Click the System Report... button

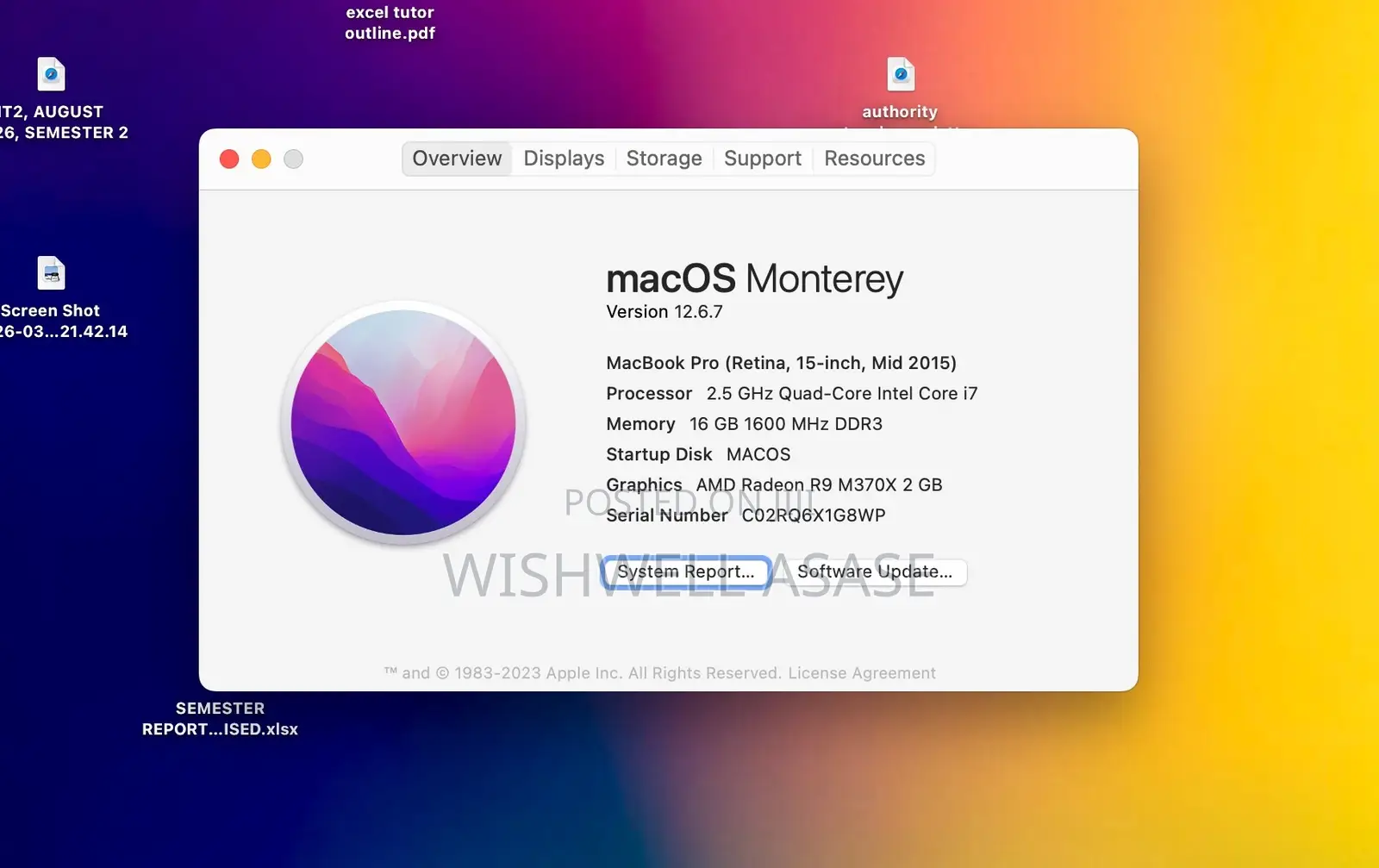point(686,571)
